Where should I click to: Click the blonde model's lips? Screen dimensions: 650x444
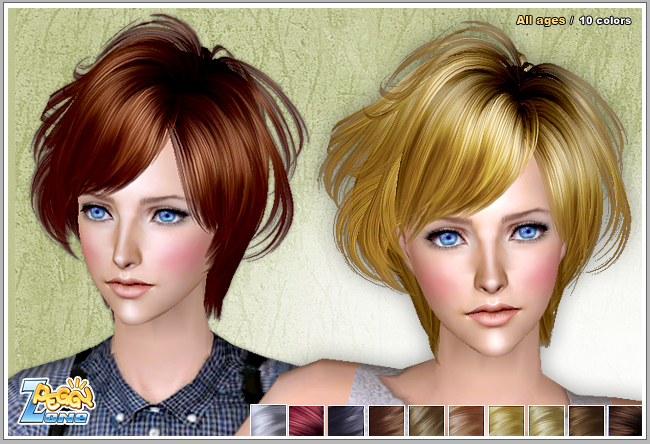pyautogui.click(x=490, y=314)
